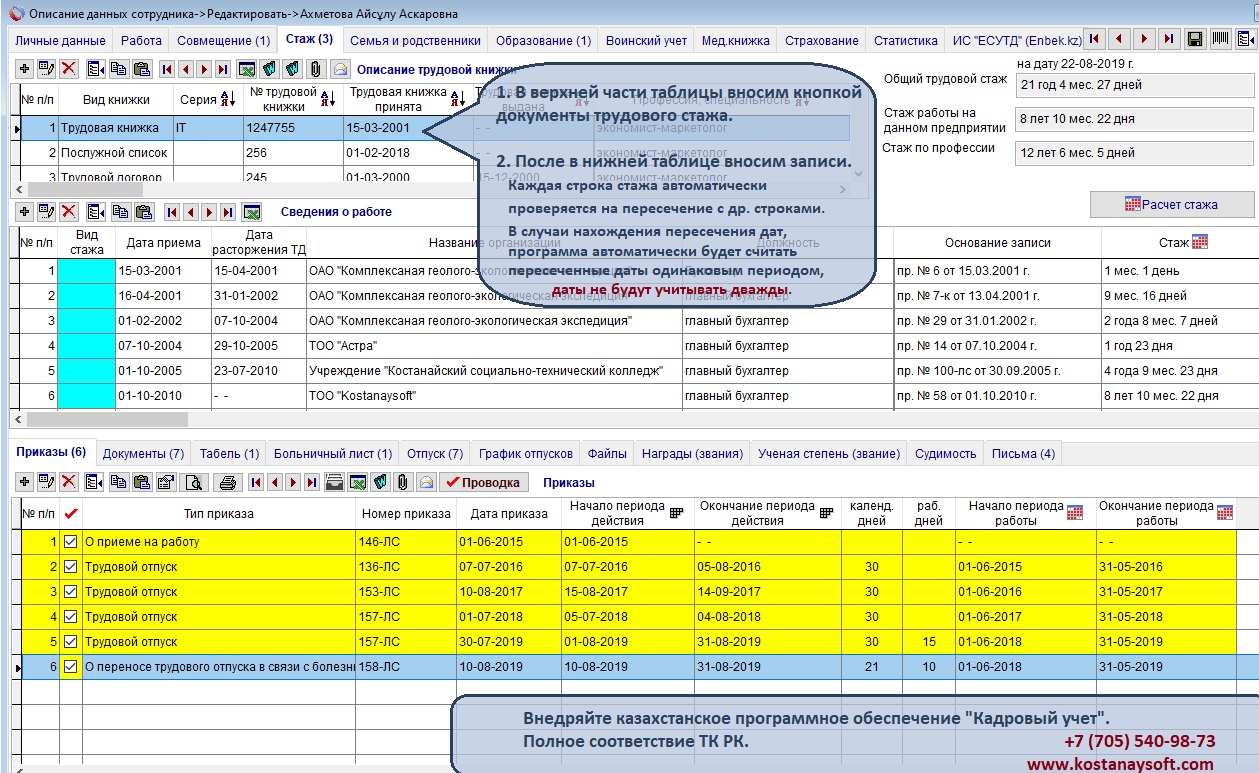Attach file via paperclip in Приказы toolbar
Image resolution: width=1259 pixels, height=773 pixels.
coord(402,482)
